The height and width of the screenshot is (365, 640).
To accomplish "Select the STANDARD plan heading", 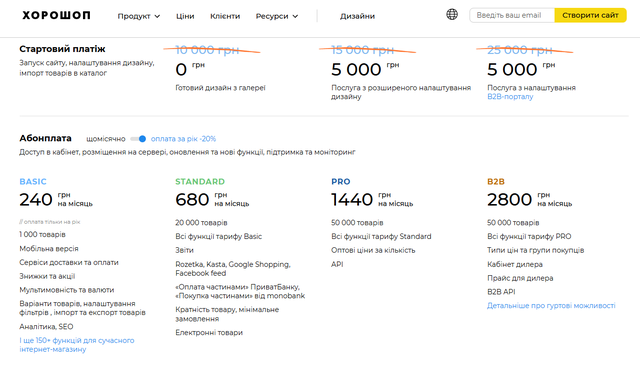I will (x=200, y=181).
